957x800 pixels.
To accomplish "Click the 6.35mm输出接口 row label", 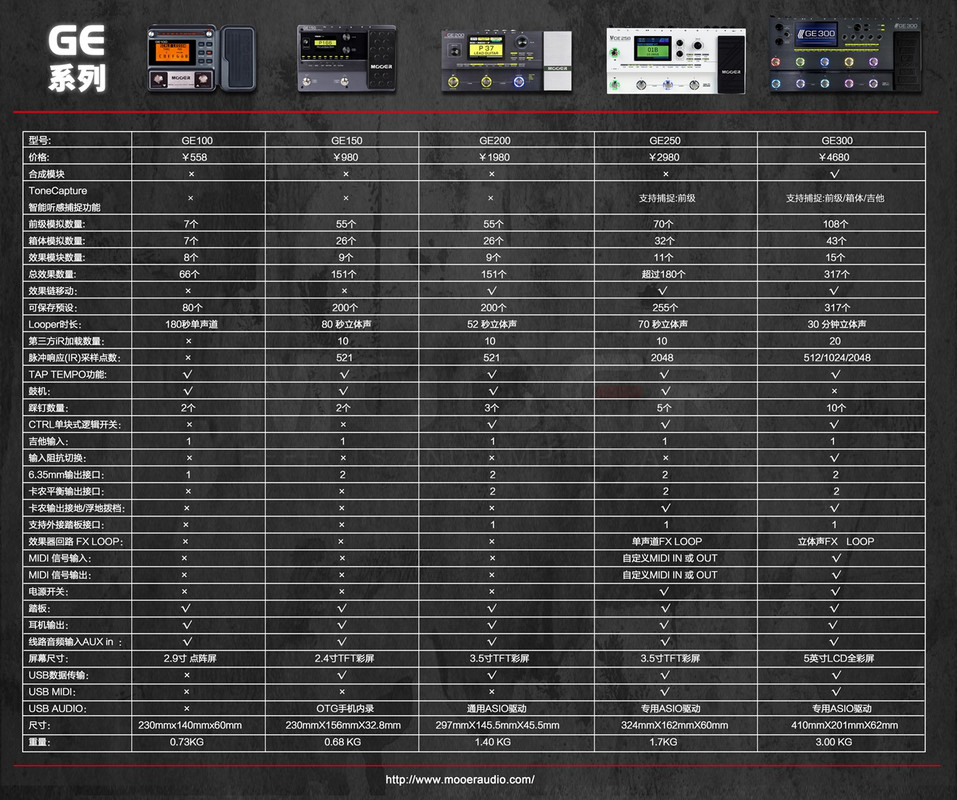I will coord(66,474).
